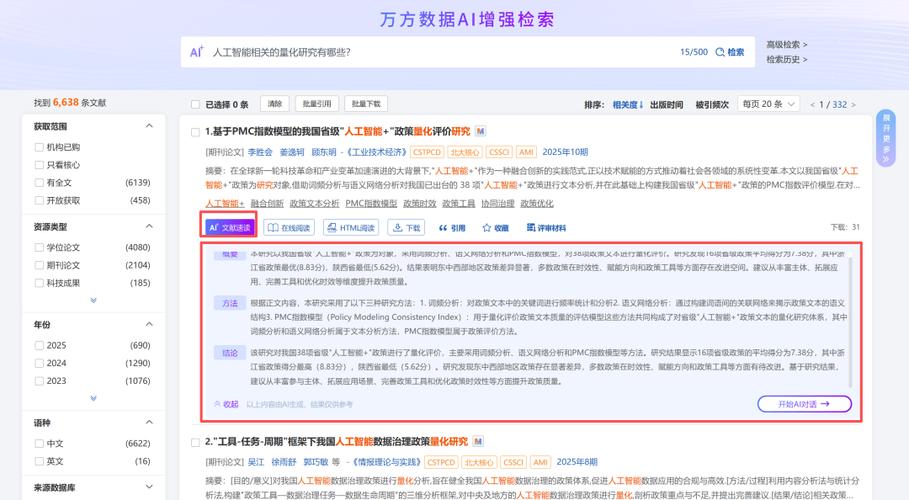Click the AI 文献速读 button
This screenshot has width=909, height=500.
[230, 227]
